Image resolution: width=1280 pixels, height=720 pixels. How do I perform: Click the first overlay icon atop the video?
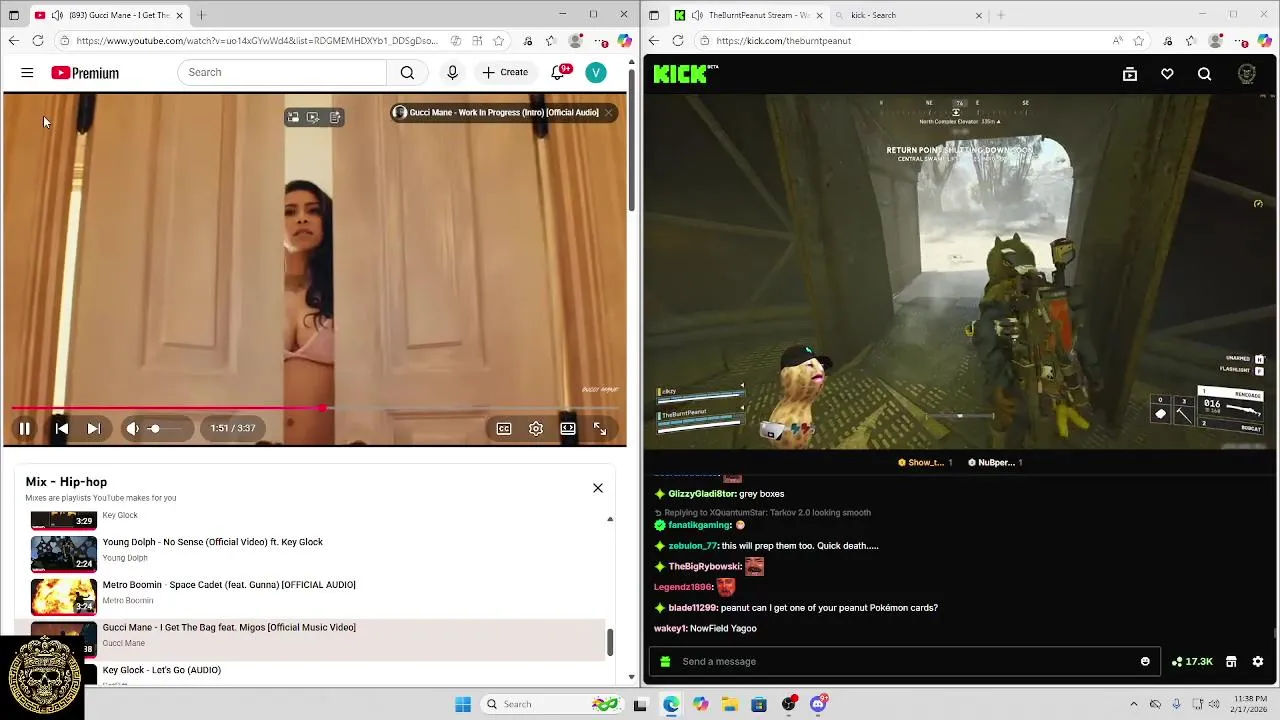pyautogui.click(x=293, y=117)
